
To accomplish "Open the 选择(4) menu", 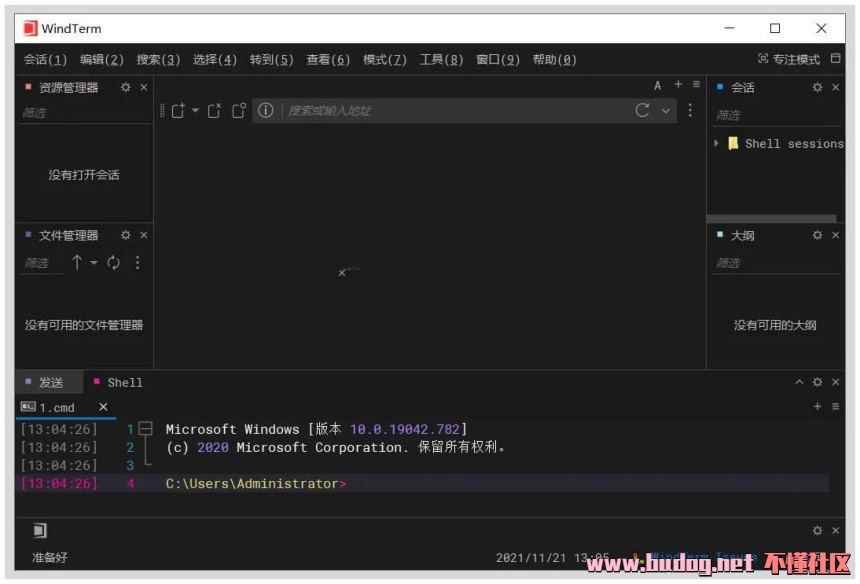I will 214,59.
